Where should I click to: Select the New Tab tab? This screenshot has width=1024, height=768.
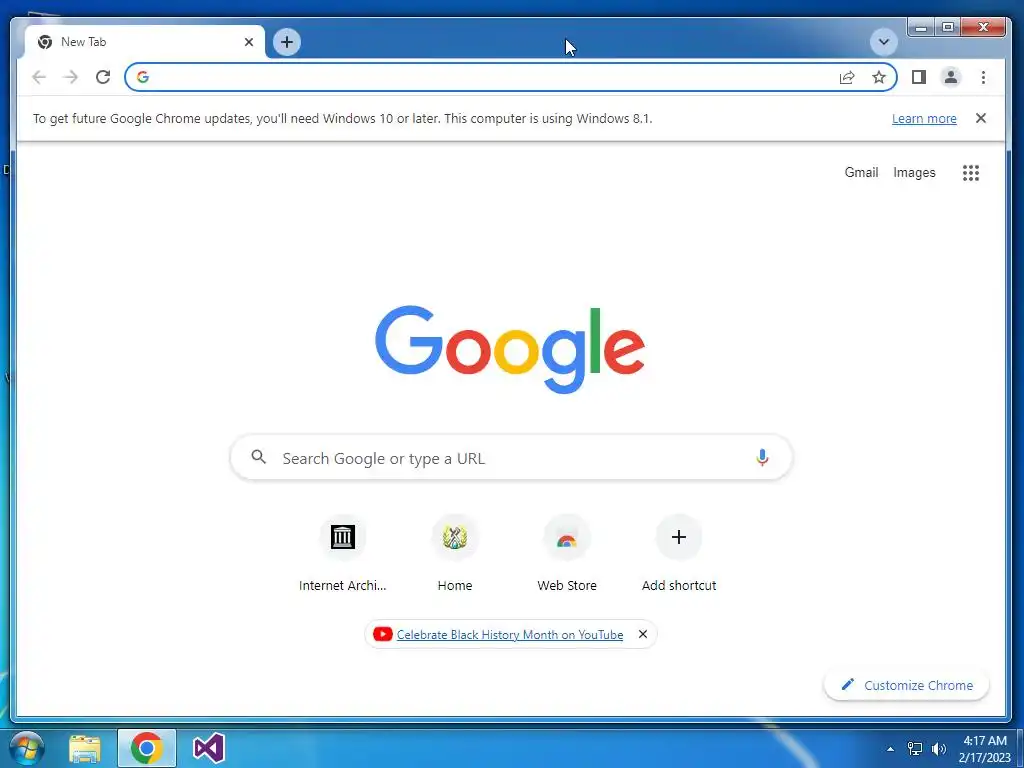(x=146, y=42)
